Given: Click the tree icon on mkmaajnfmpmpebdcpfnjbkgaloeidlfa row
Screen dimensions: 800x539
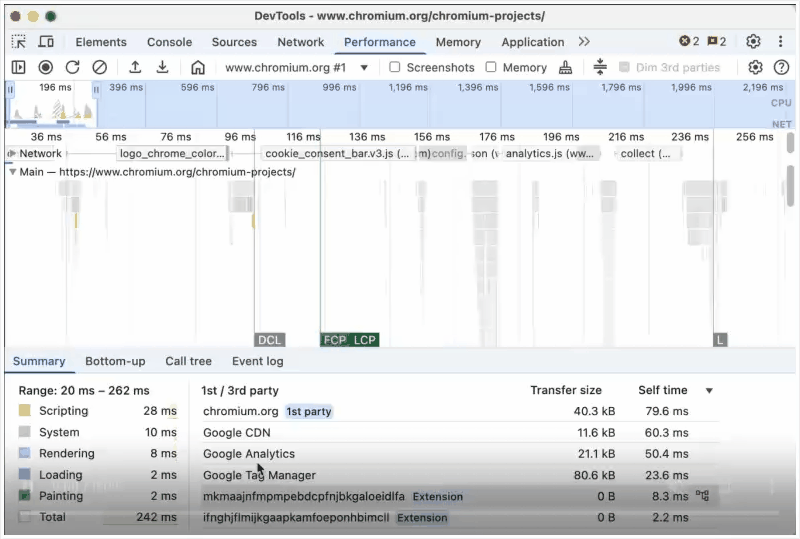Looking at the screenshot, I should click(x=703, y=496).
